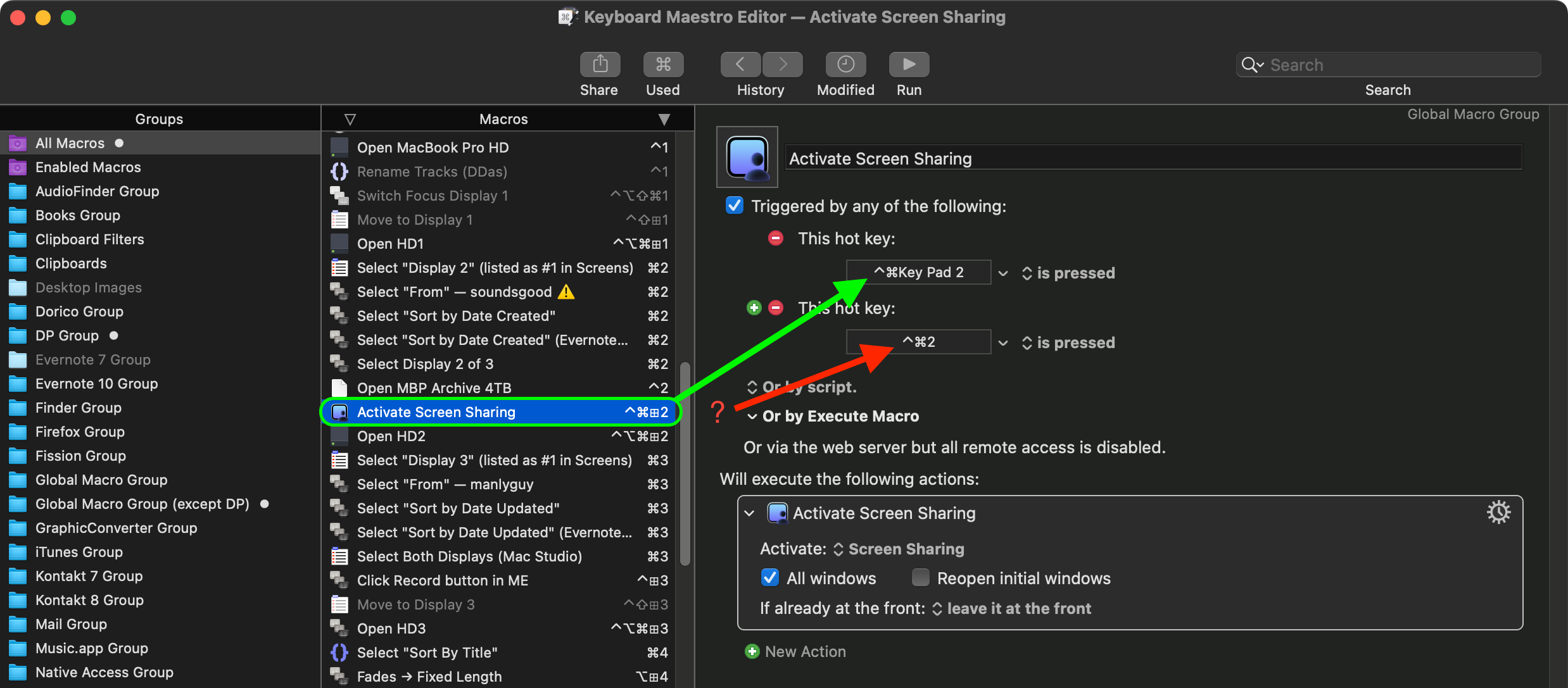Image resolution: width=1568 pixels, height=688 pixels.
Task: Click the Move to Display 1 list icon
Action: click(340, 220)
